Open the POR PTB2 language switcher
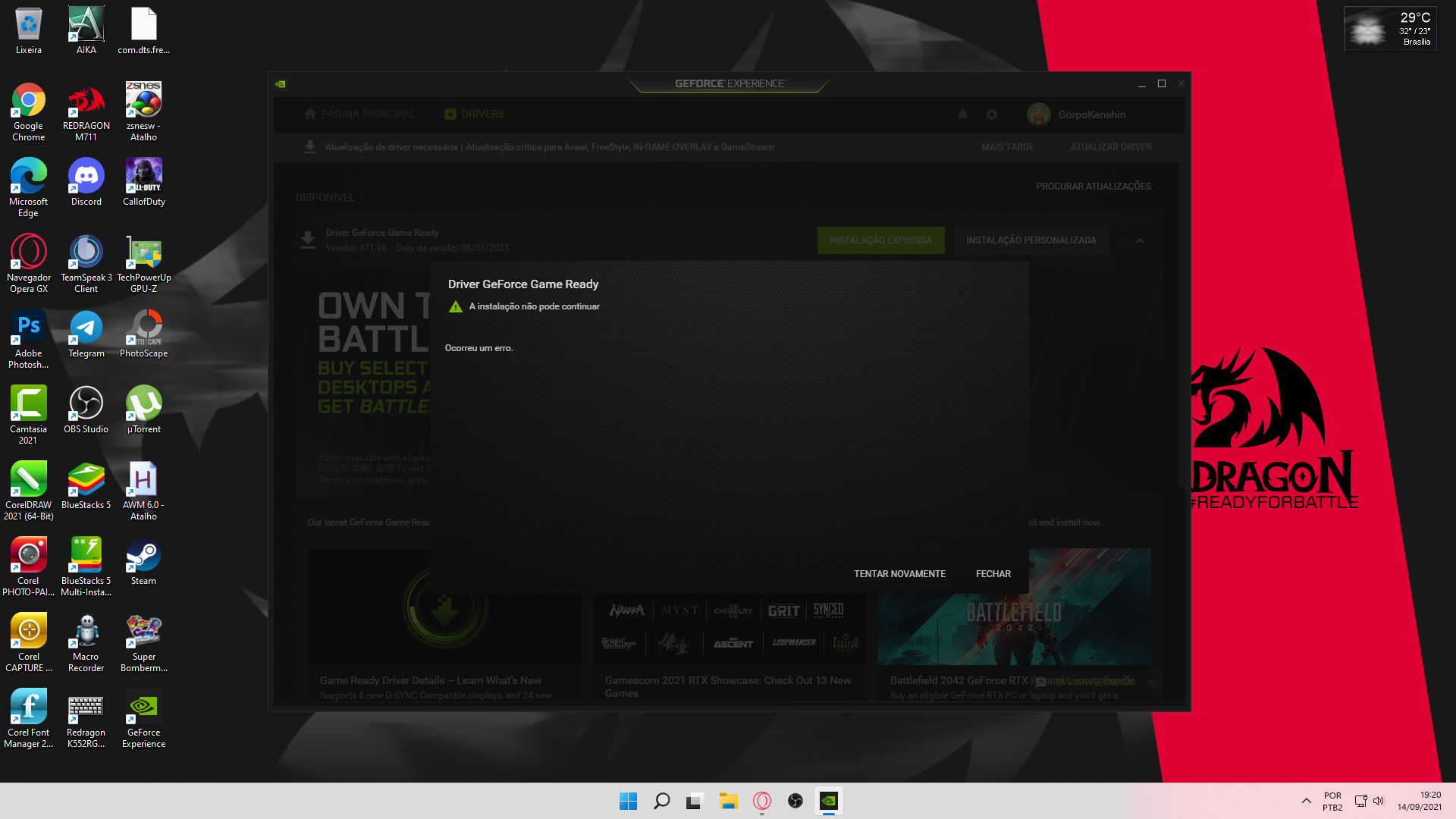Image resolution: width=1456 pixels, height=819 pixels. click(x=1332, y=802)
